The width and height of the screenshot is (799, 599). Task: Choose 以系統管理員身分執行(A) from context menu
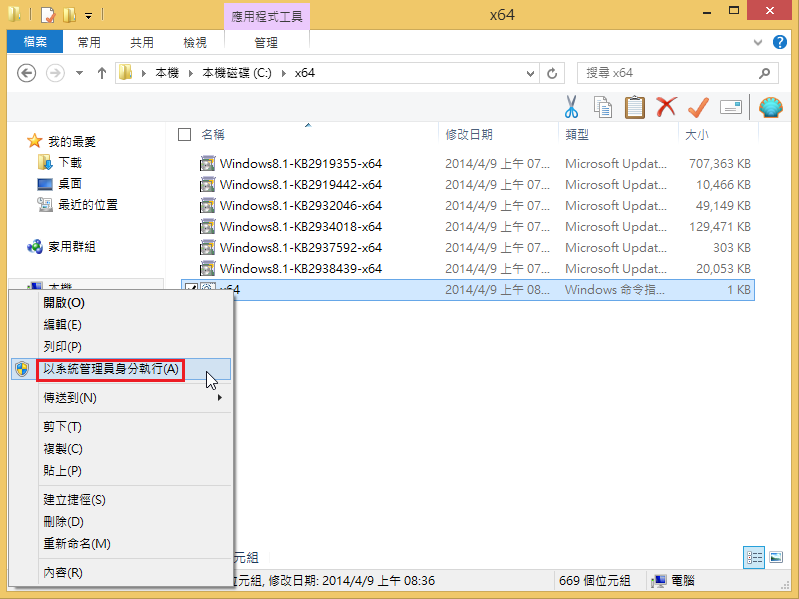111,369
